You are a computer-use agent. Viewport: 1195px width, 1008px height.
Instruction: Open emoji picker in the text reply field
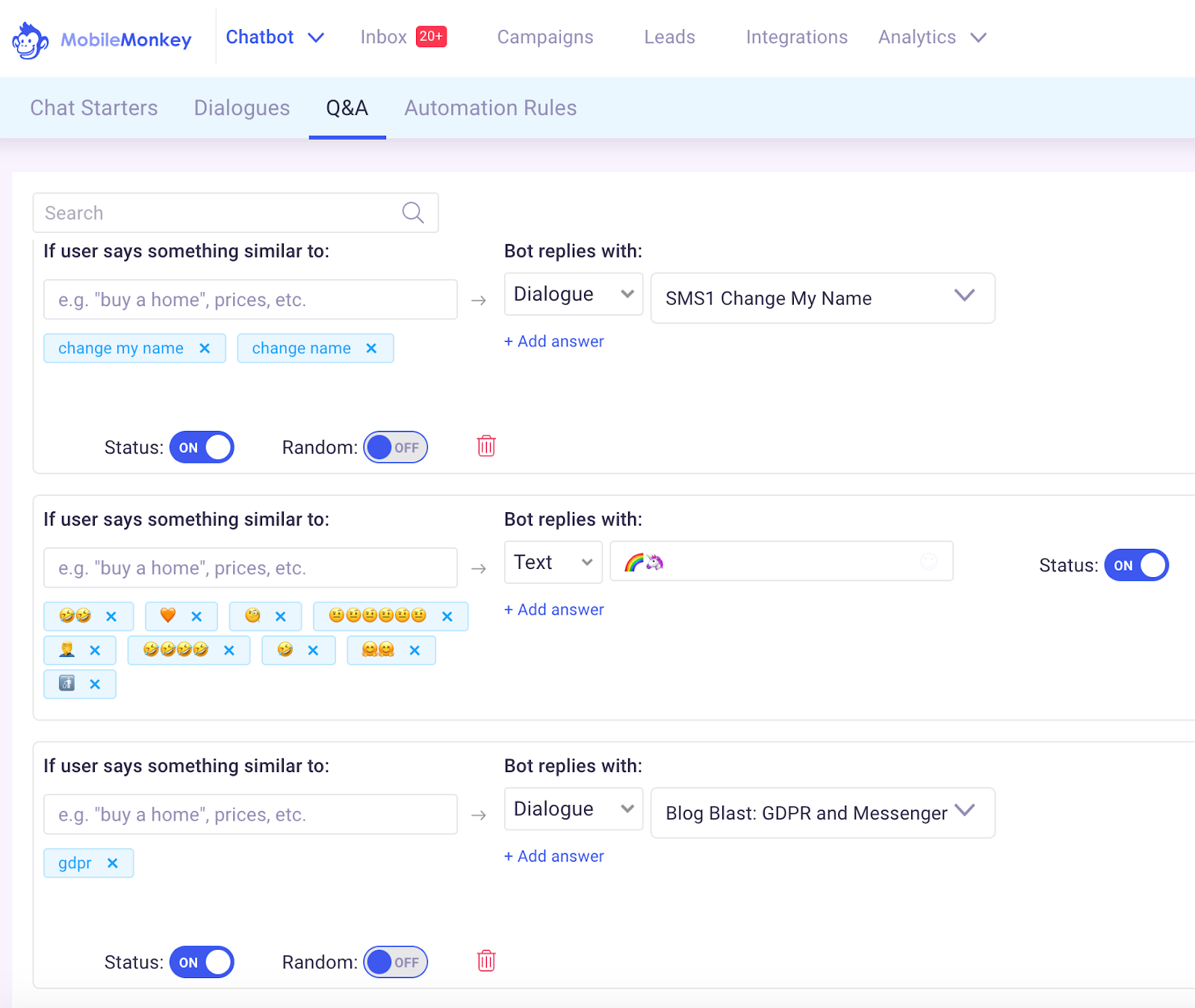928,561
